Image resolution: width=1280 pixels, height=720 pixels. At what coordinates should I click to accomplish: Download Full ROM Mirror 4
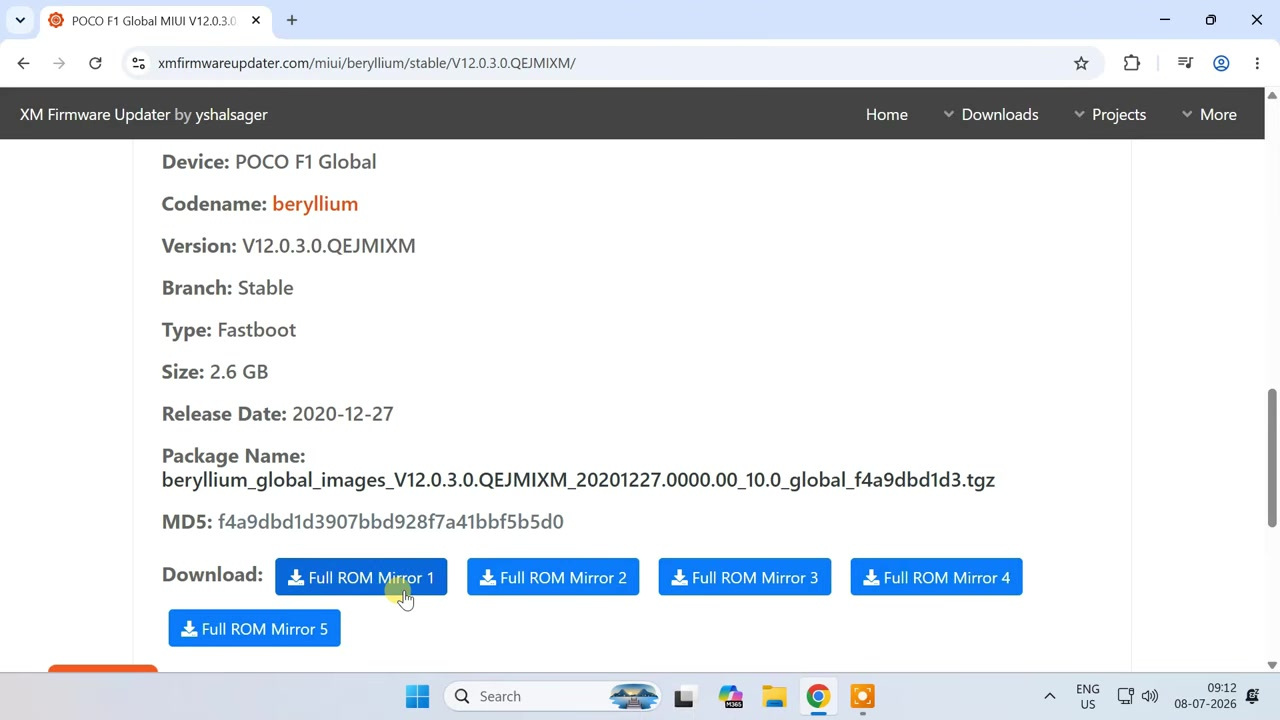pyautogui.click(x=937, y=577)
